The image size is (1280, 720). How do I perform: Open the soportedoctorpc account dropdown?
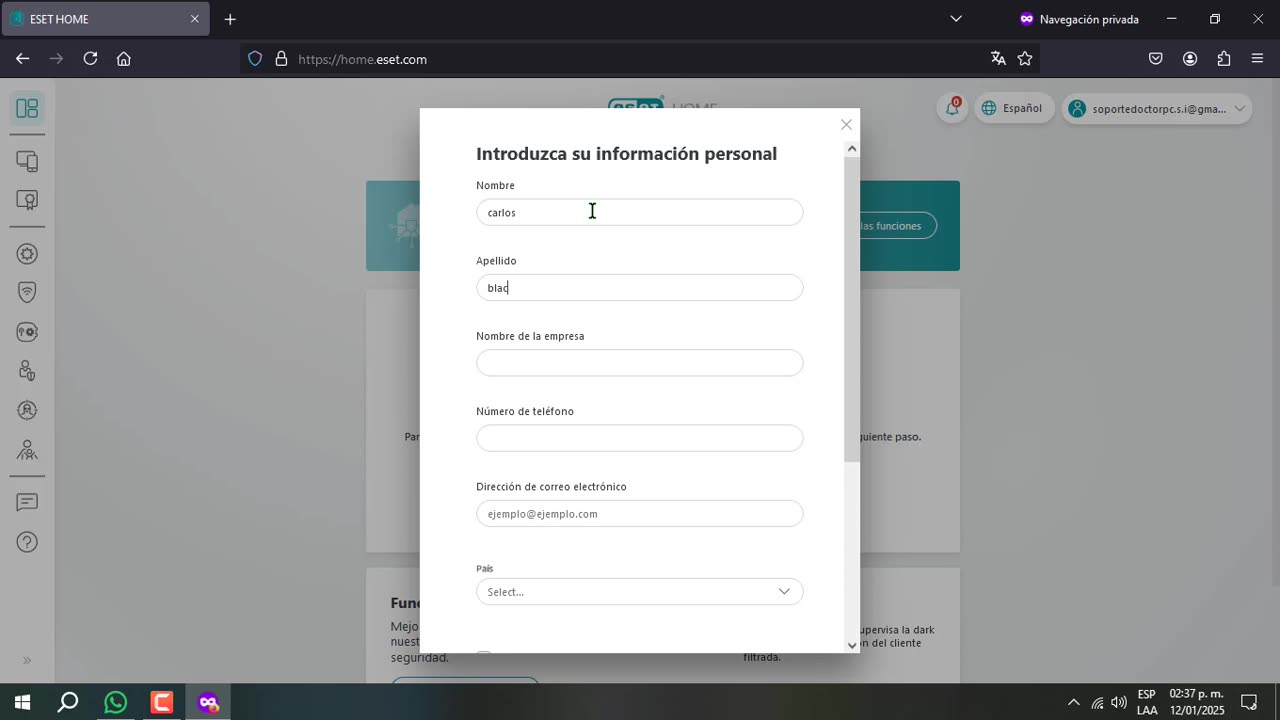pos(1157,109)
